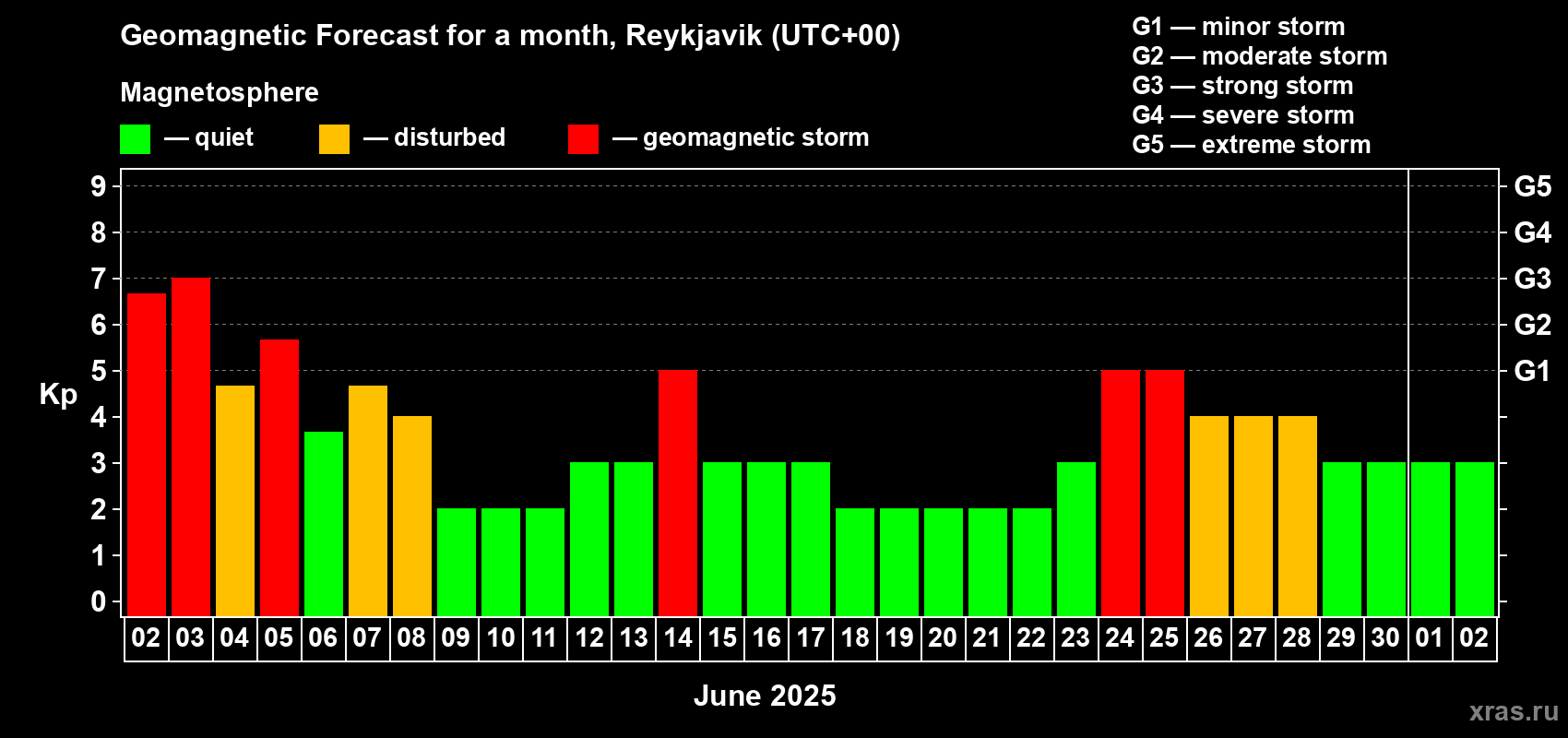
Task: Click the Kp axis value 0
Action: 99,601
